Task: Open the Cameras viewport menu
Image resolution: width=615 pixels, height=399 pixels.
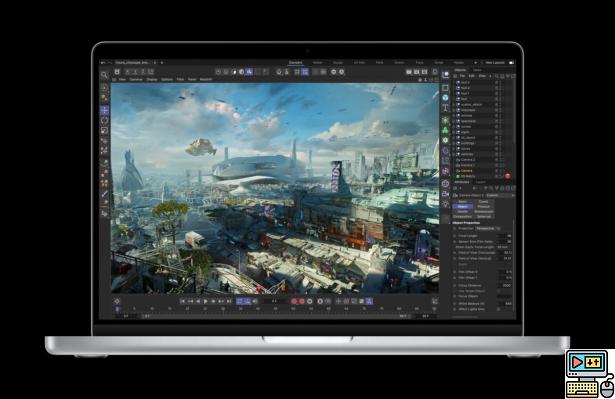Action: pos(136,79)
